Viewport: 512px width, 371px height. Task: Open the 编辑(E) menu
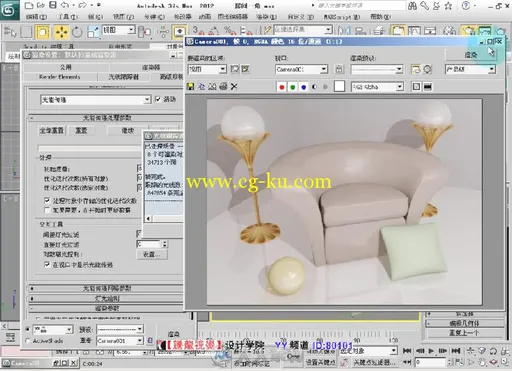tap(36, 17)
